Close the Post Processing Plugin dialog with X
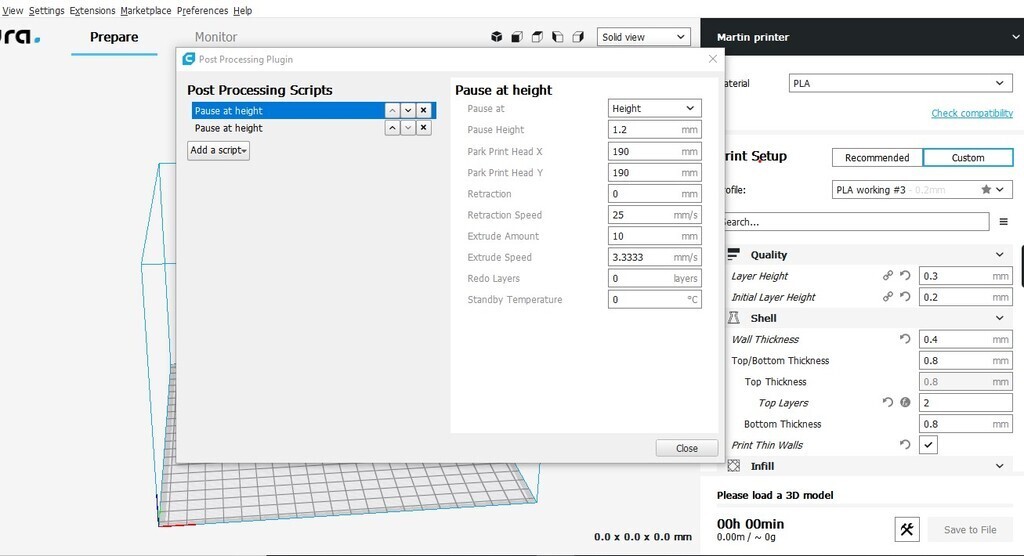The width and height of the screenshot is (1024, 556). coord(712,59)
